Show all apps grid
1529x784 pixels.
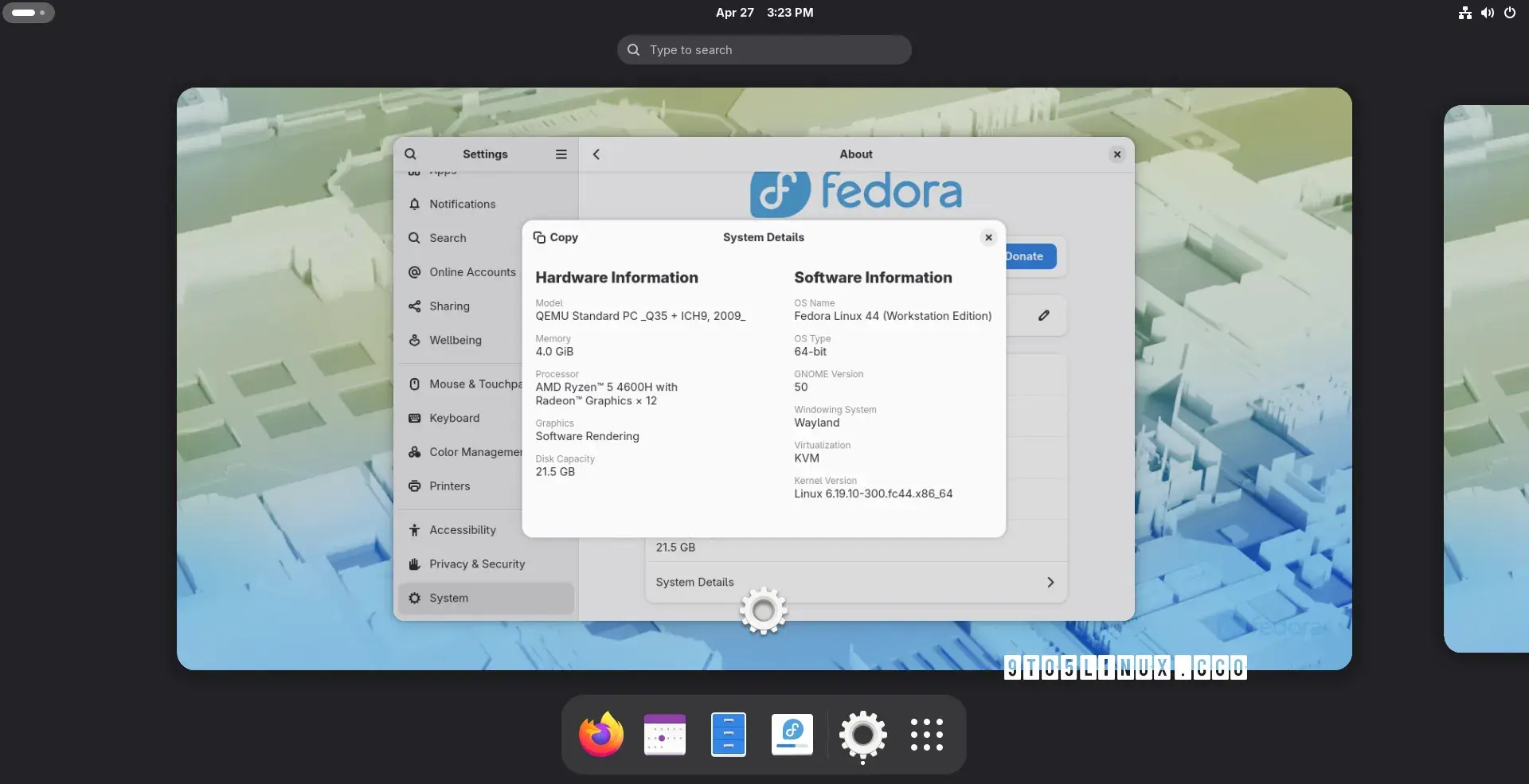[926, 735]
